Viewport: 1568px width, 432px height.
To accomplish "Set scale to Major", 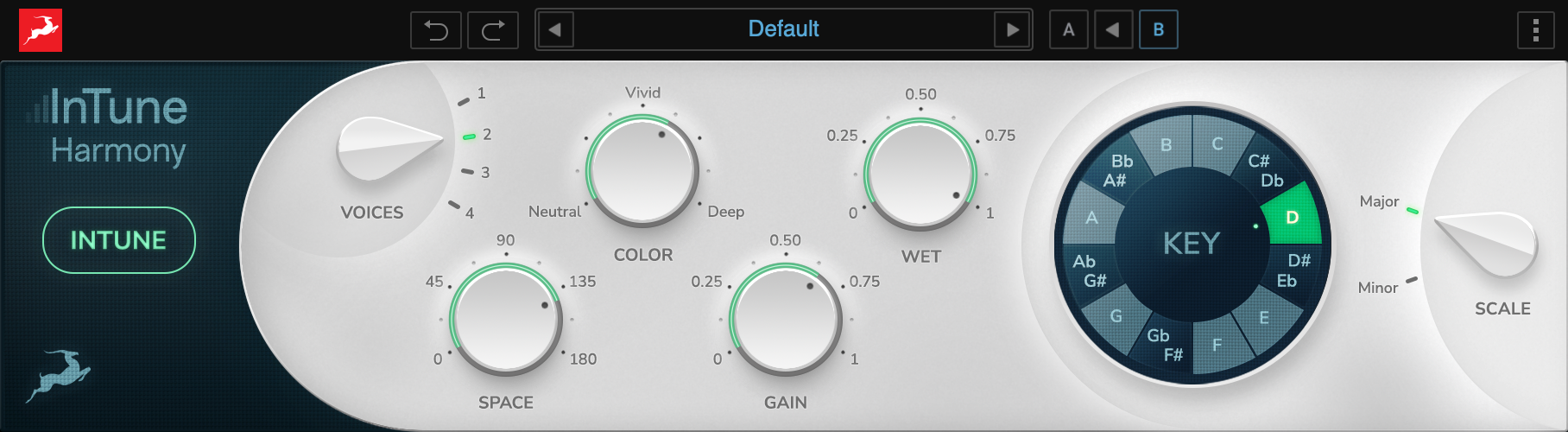I will [1381, 201].
